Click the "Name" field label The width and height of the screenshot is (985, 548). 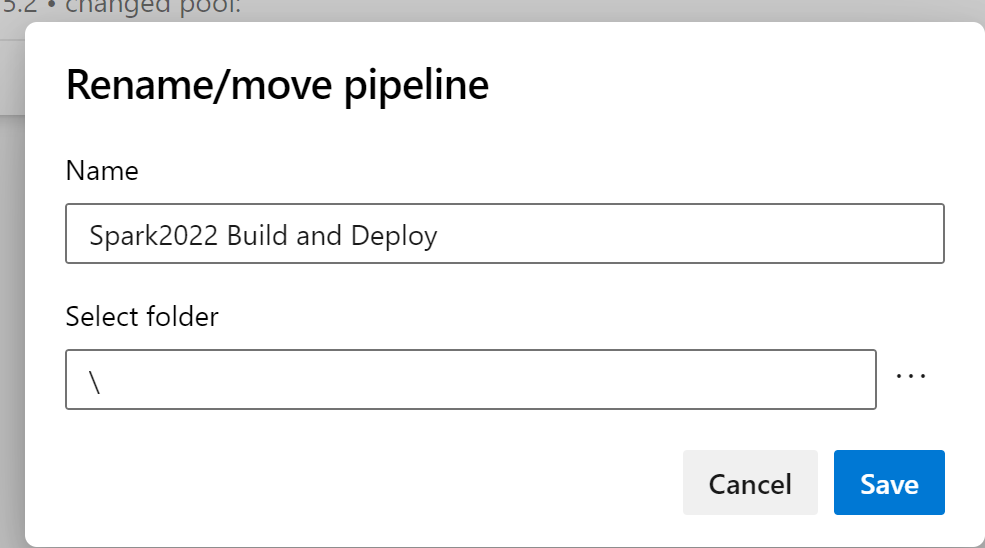coord(102,171)
